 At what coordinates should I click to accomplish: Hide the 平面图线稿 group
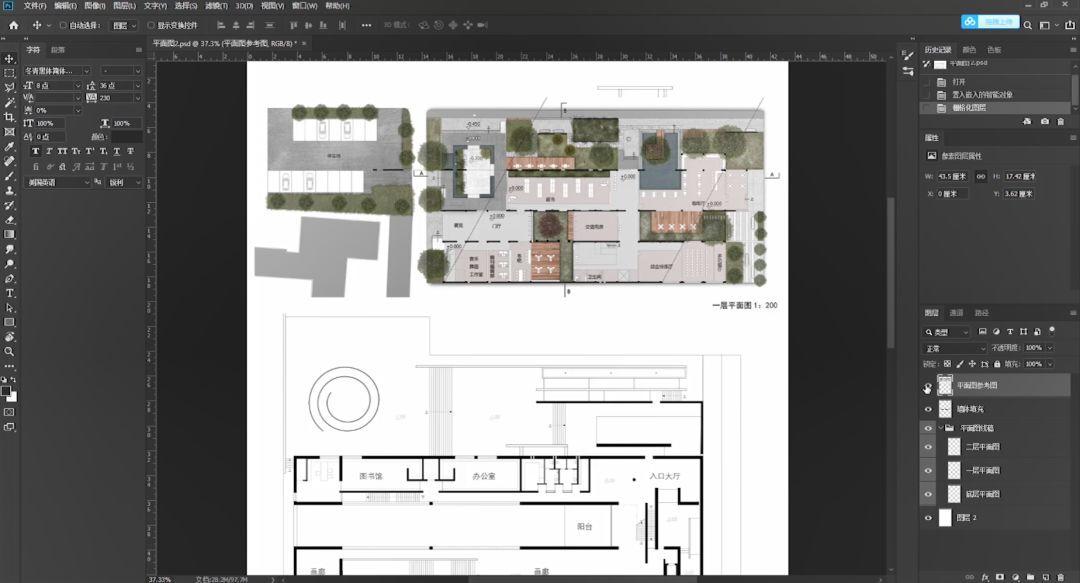pyautogui.click(x=928, y=428)
